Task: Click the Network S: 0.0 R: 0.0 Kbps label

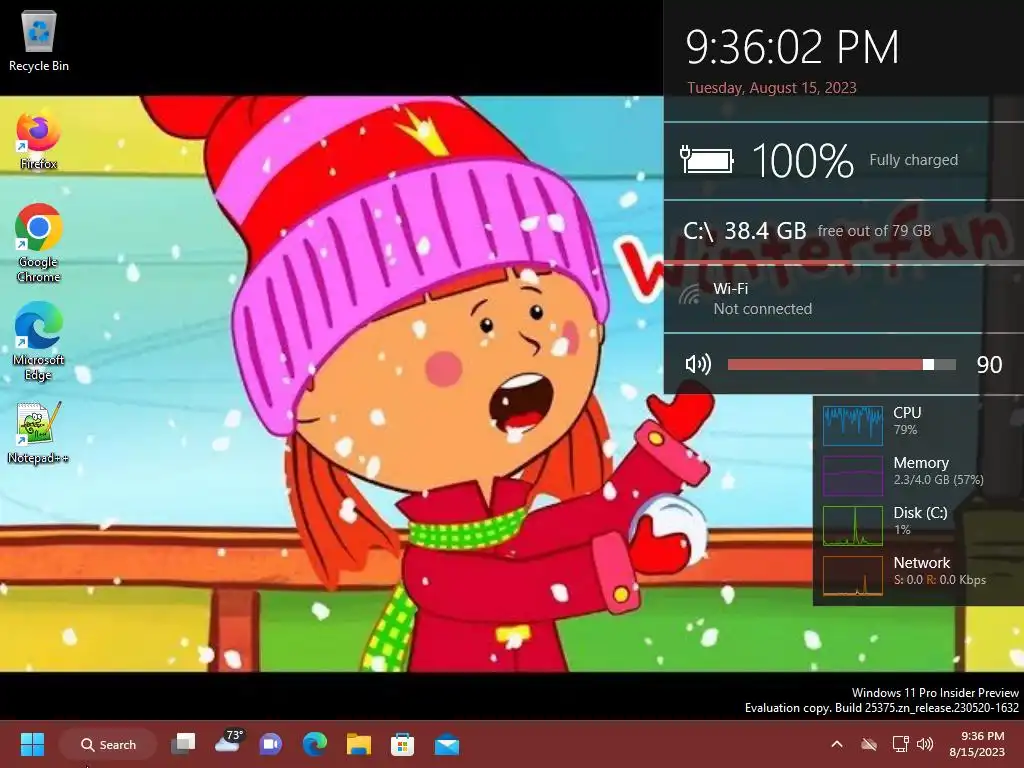Action: click(939, 571)
